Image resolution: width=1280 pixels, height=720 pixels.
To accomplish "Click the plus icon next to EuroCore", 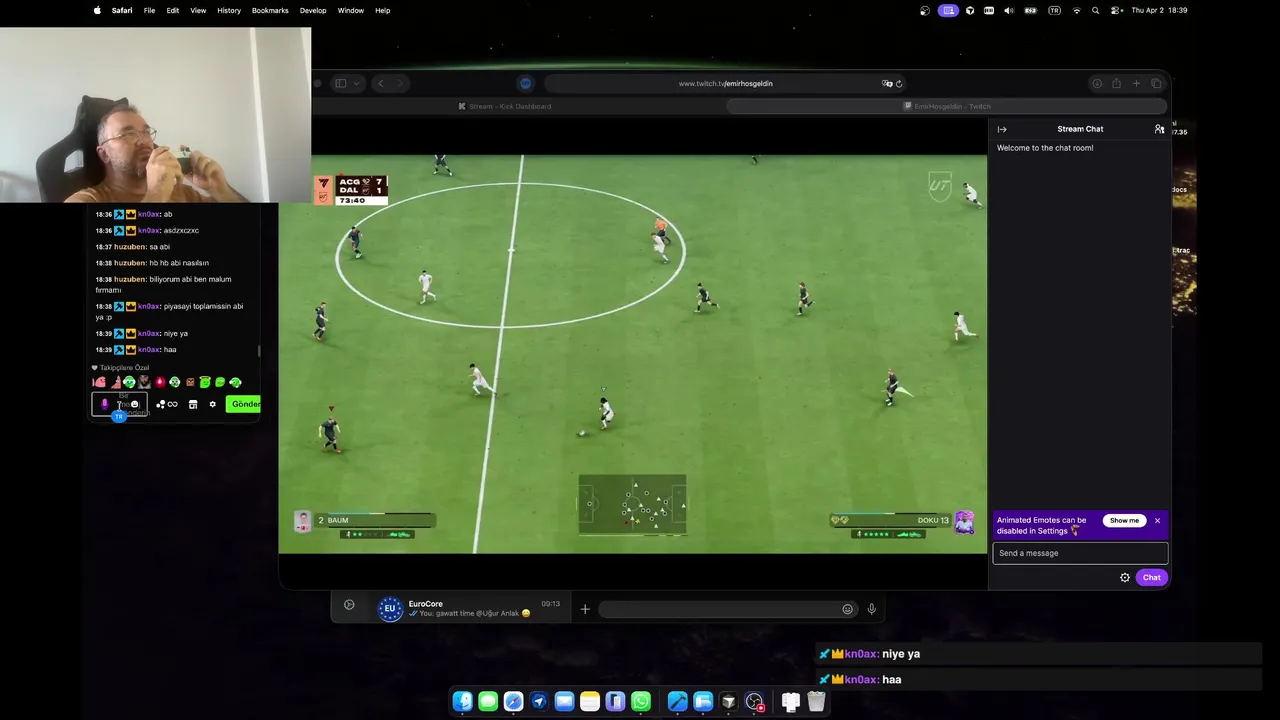I will tap(585, 609).
